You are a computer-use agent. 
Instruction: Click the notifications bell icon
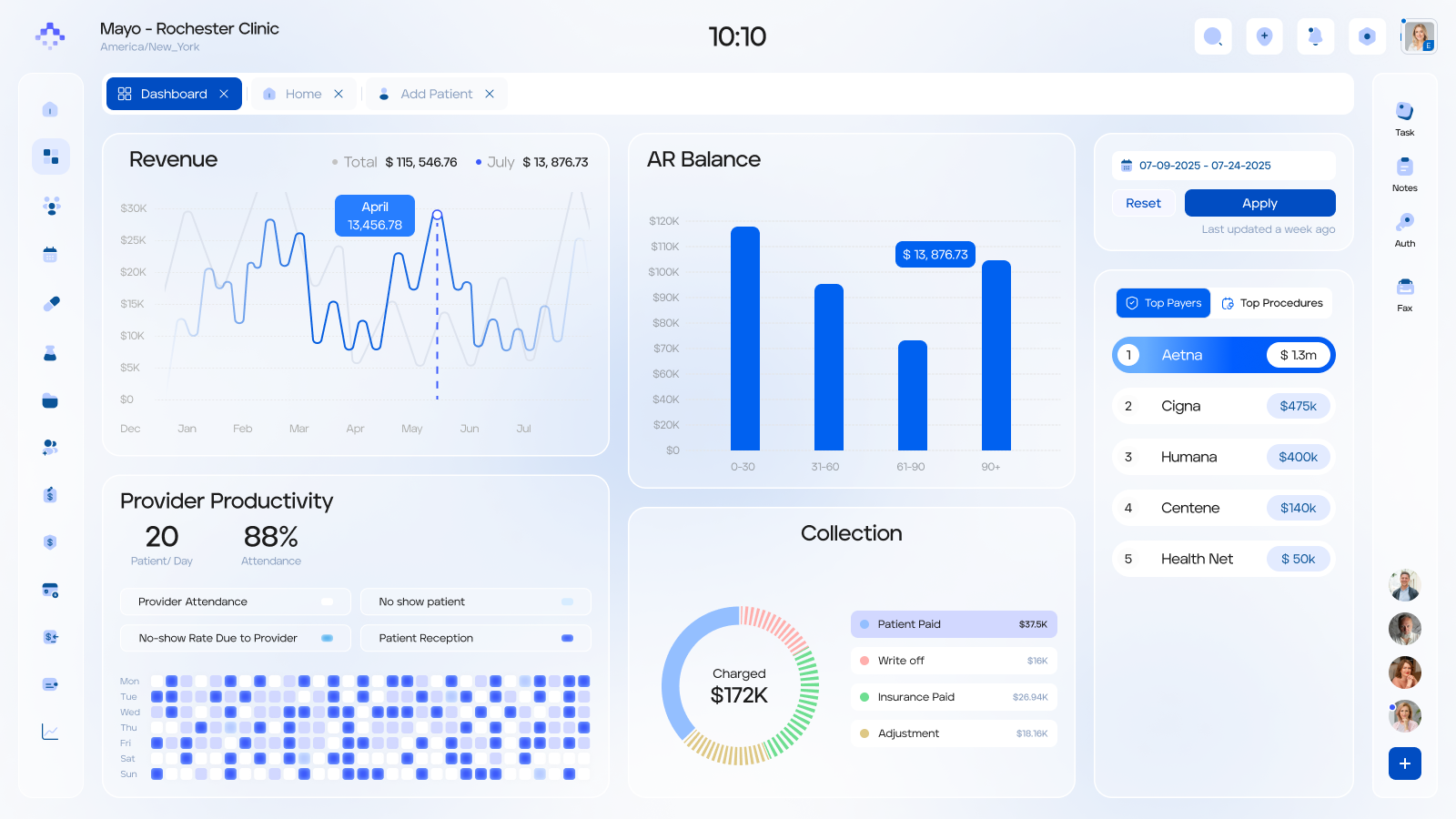click(x=1315, y=36)
